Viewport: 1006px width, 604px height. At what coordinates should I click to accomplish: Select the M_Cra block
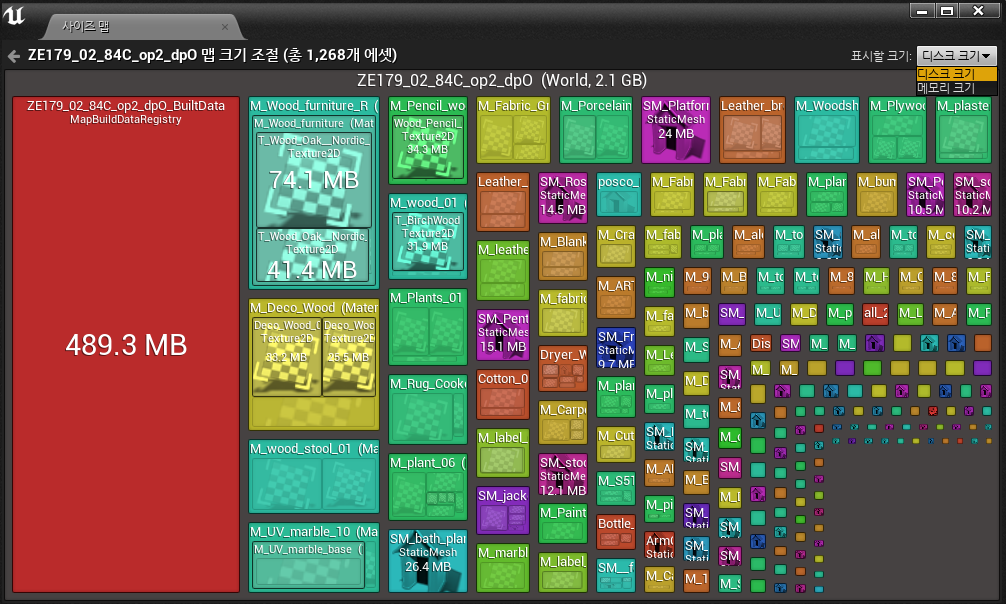click(616, 246)
